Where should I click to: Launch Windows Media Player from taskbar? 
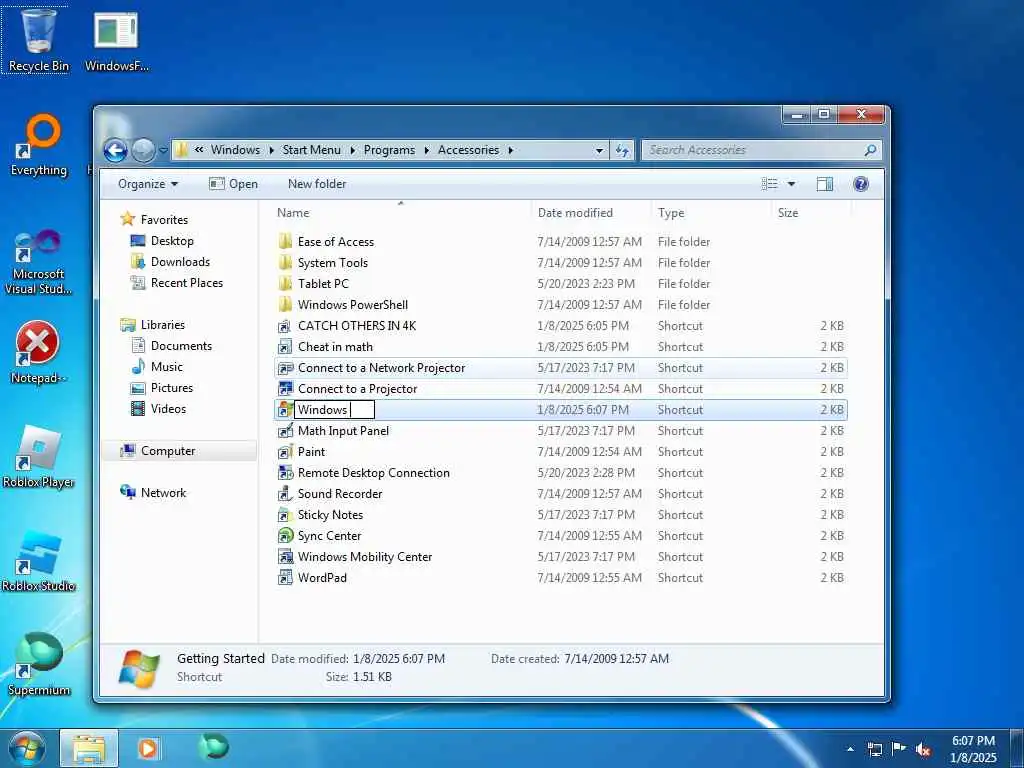(148, 748)
